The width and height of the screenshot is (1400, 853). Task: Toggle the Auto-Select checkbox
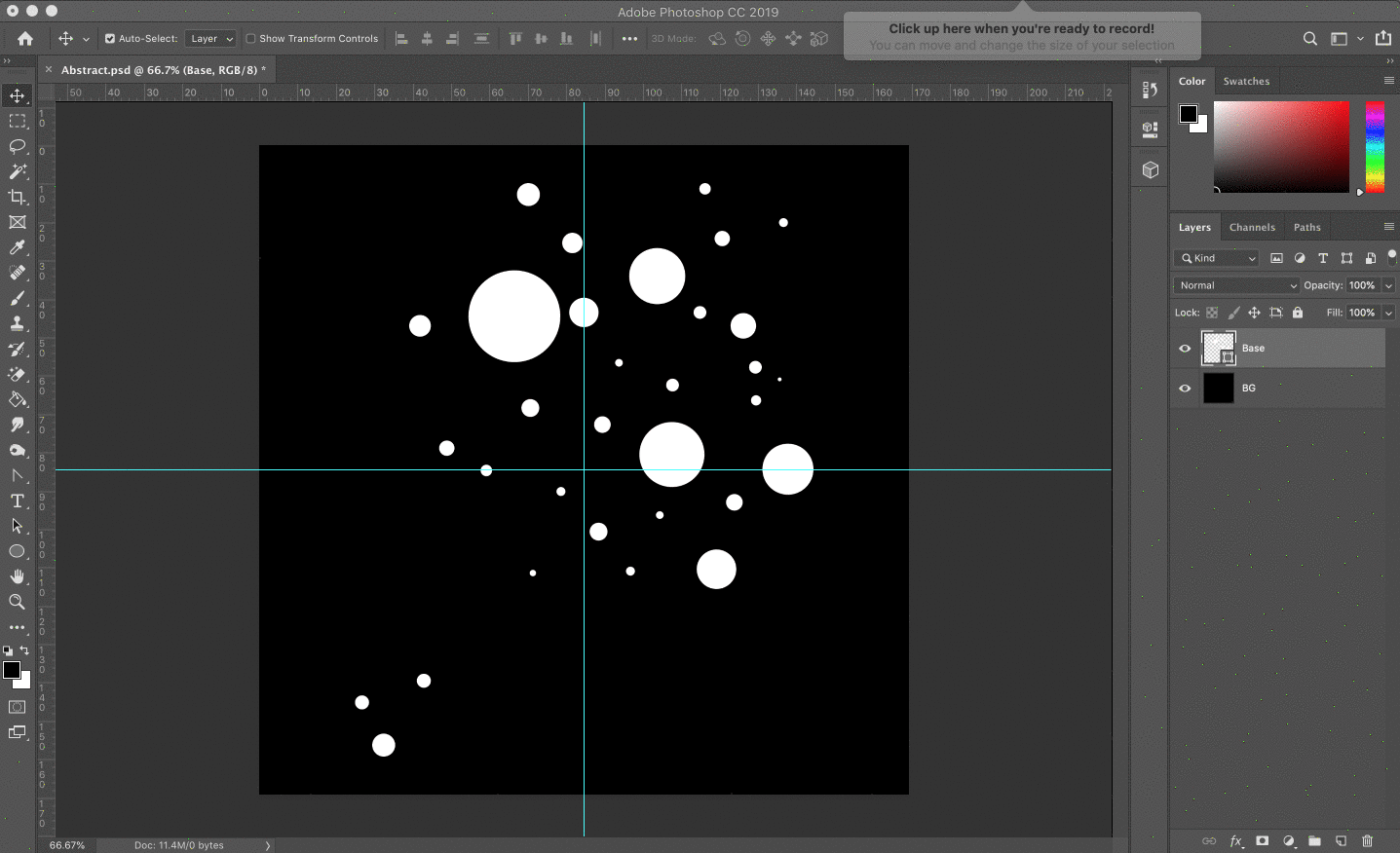click(110, 39)
